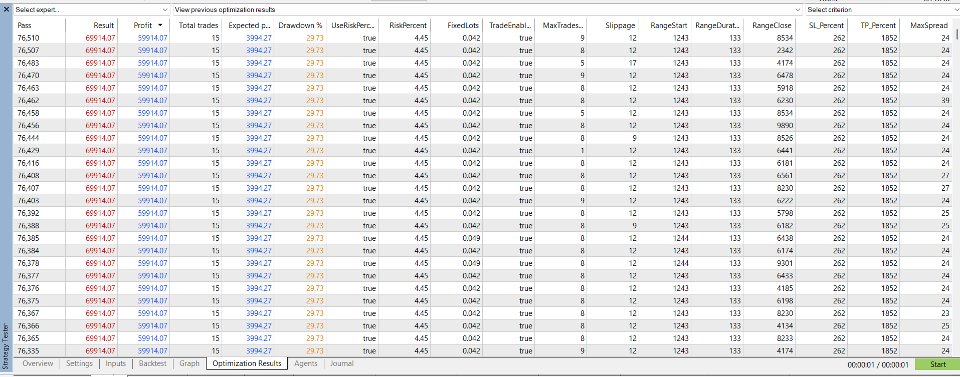Open the Journal tab
This screenshot has width=960, height=377.
342,364
